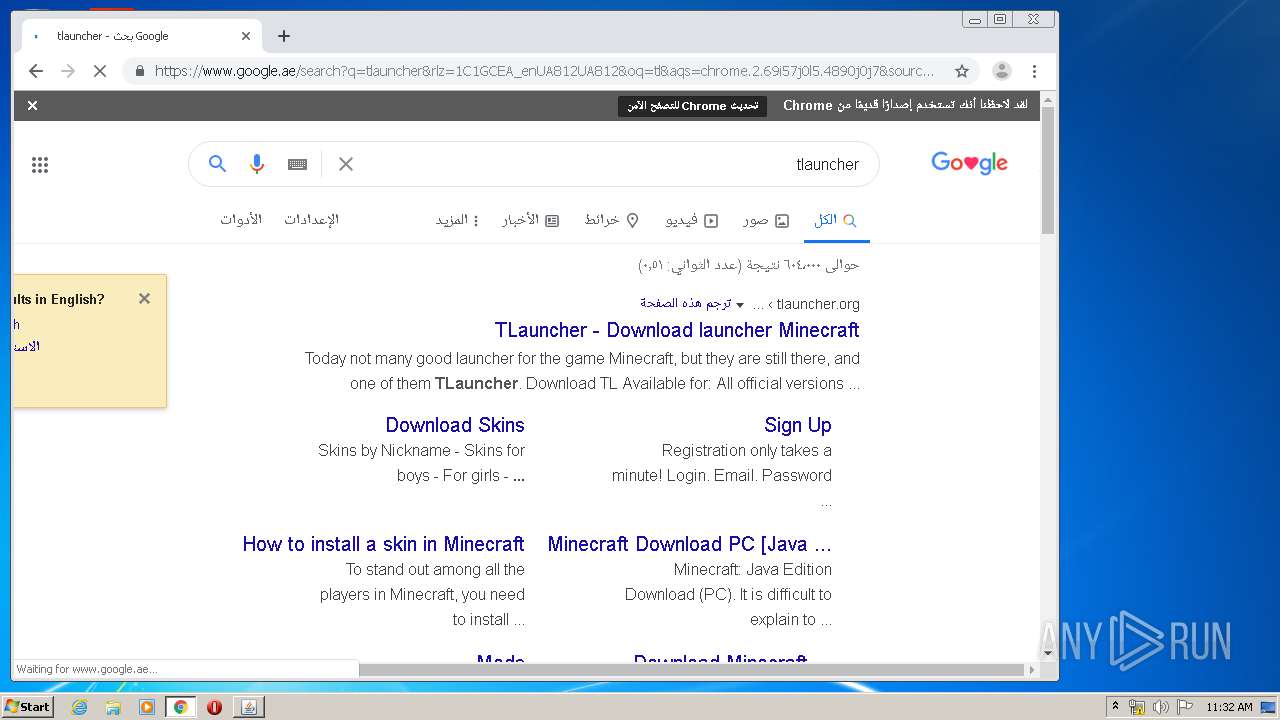
Task: Click the address bar URL
Action: [x=544, y=71]
